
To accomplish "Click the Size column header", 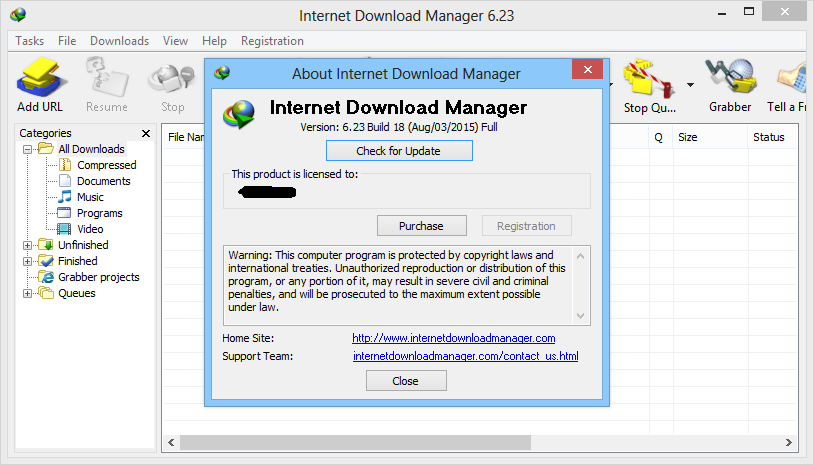I will [x=710, y=138].
